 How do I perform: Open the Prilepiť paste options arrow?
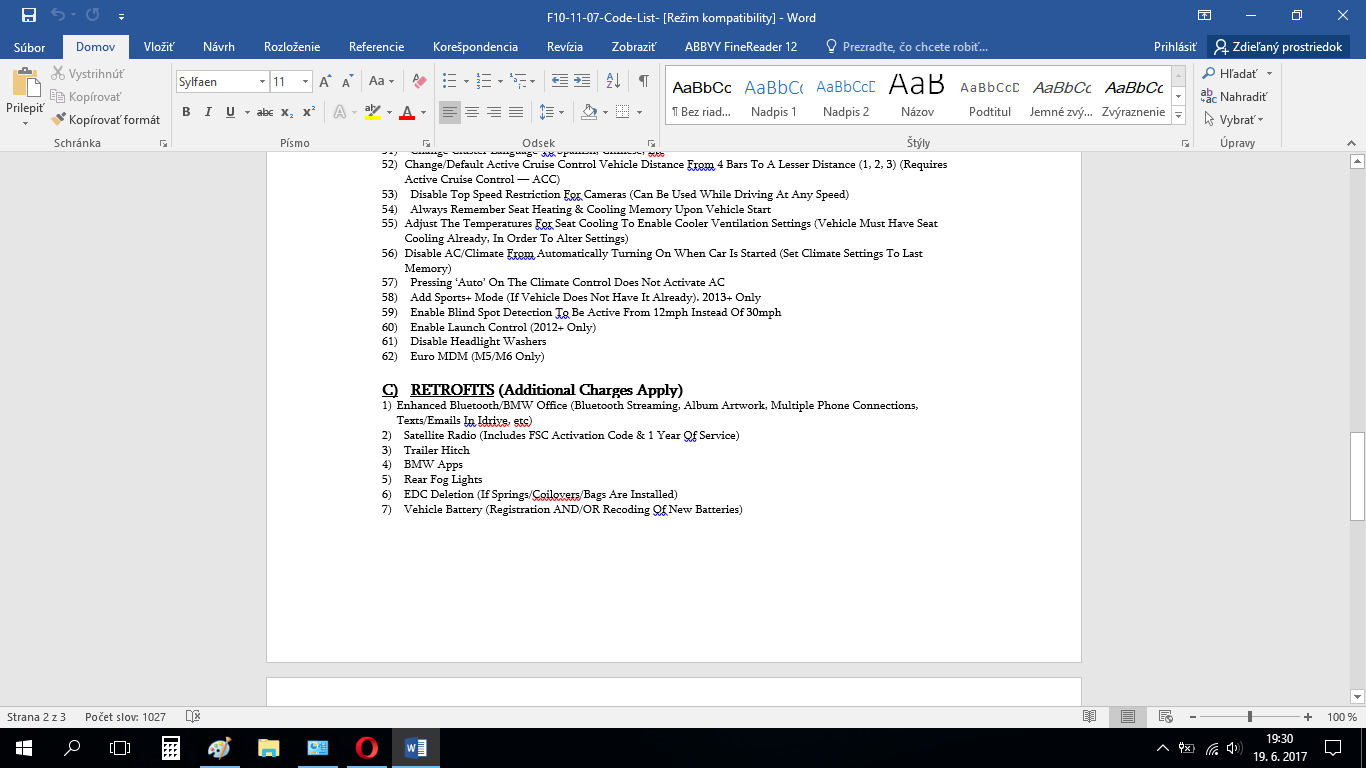tap(25, 123)
